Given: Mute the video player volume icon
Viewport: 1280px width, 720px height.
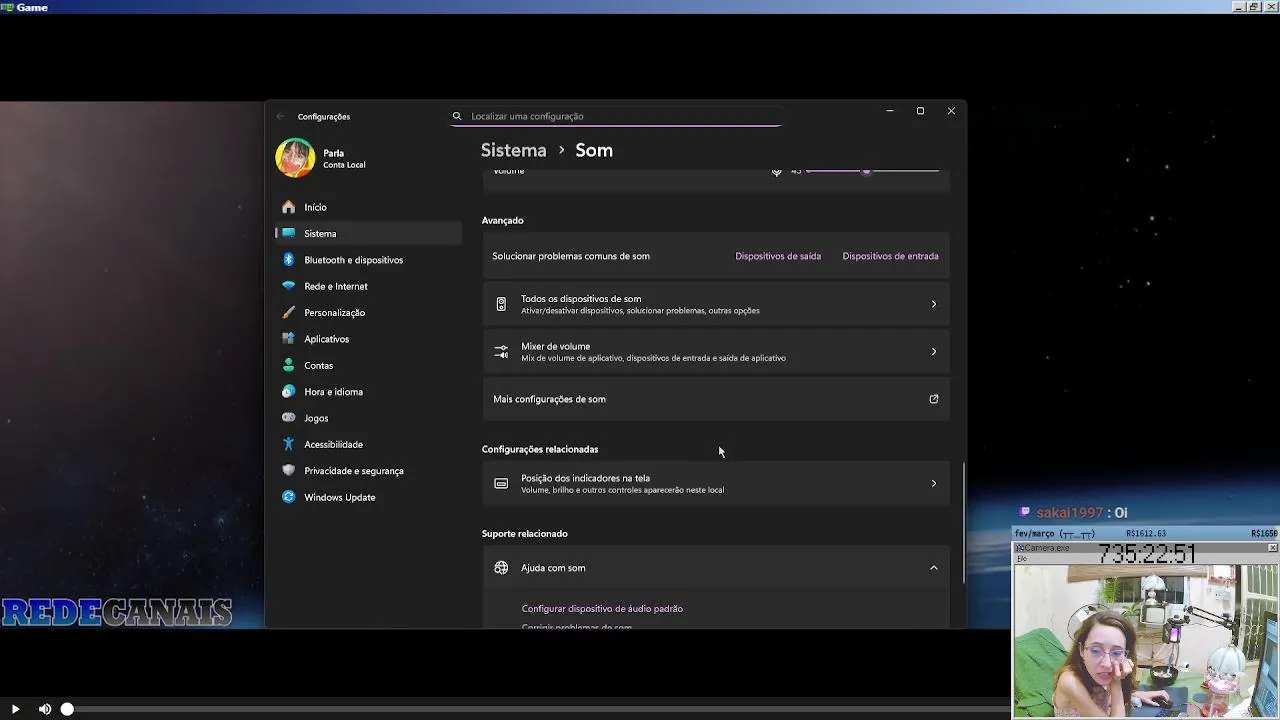Looking at the screenshot, I should click(x=45, y=709).
